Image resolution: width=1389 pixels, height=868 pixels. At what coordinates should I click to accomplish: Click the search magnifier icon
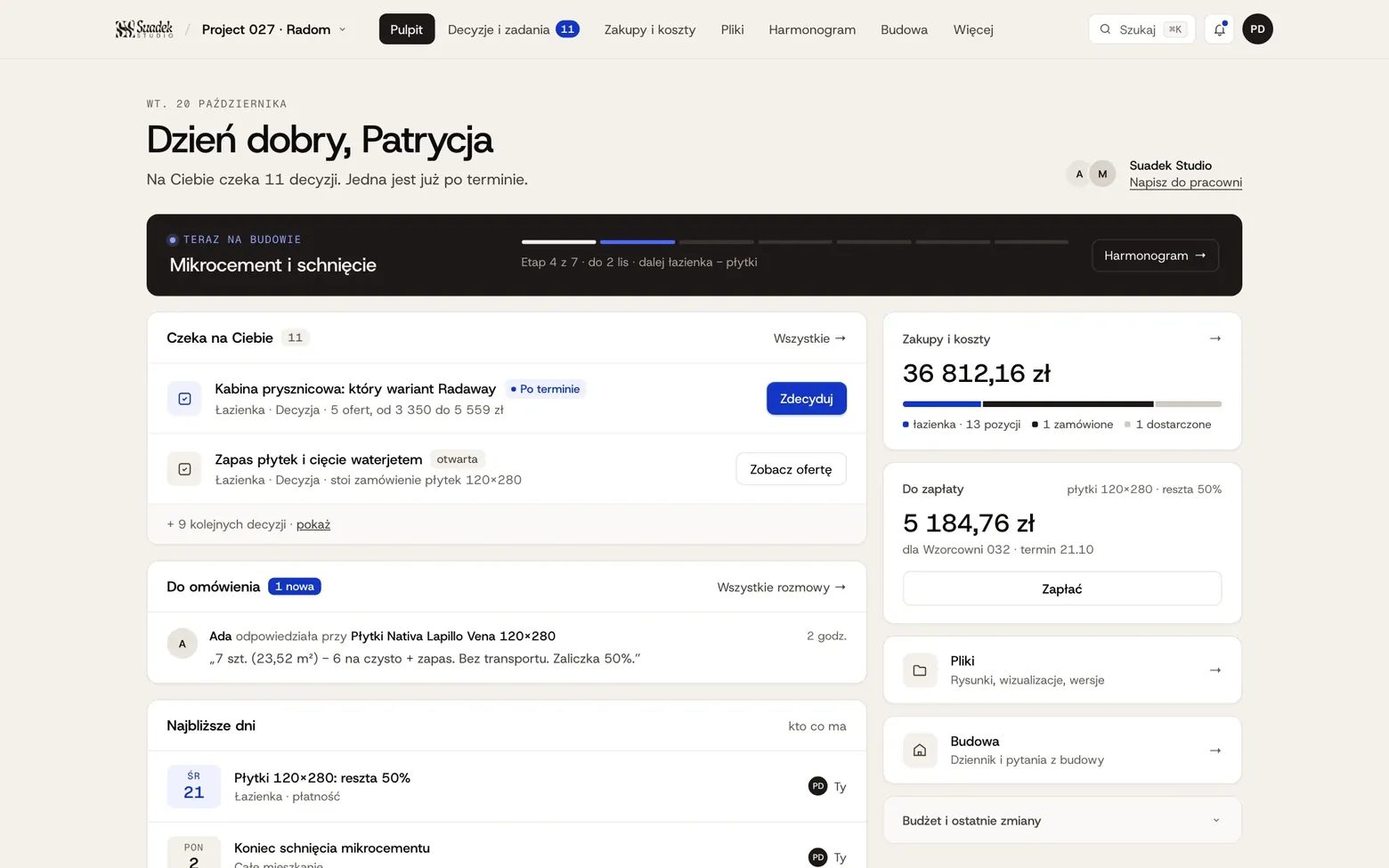pos(1105,29)
